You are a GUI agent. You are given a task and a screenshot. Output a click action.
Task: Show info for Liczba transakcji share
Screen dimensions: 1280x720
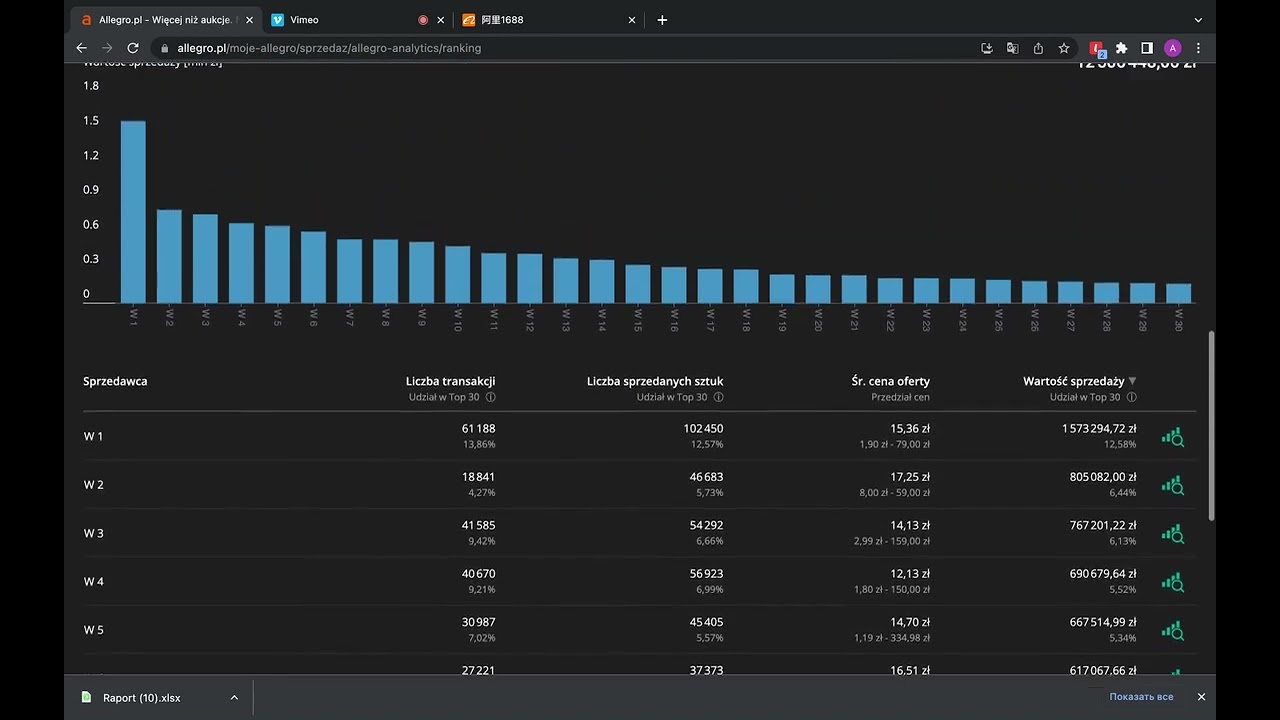click(491, 397)
